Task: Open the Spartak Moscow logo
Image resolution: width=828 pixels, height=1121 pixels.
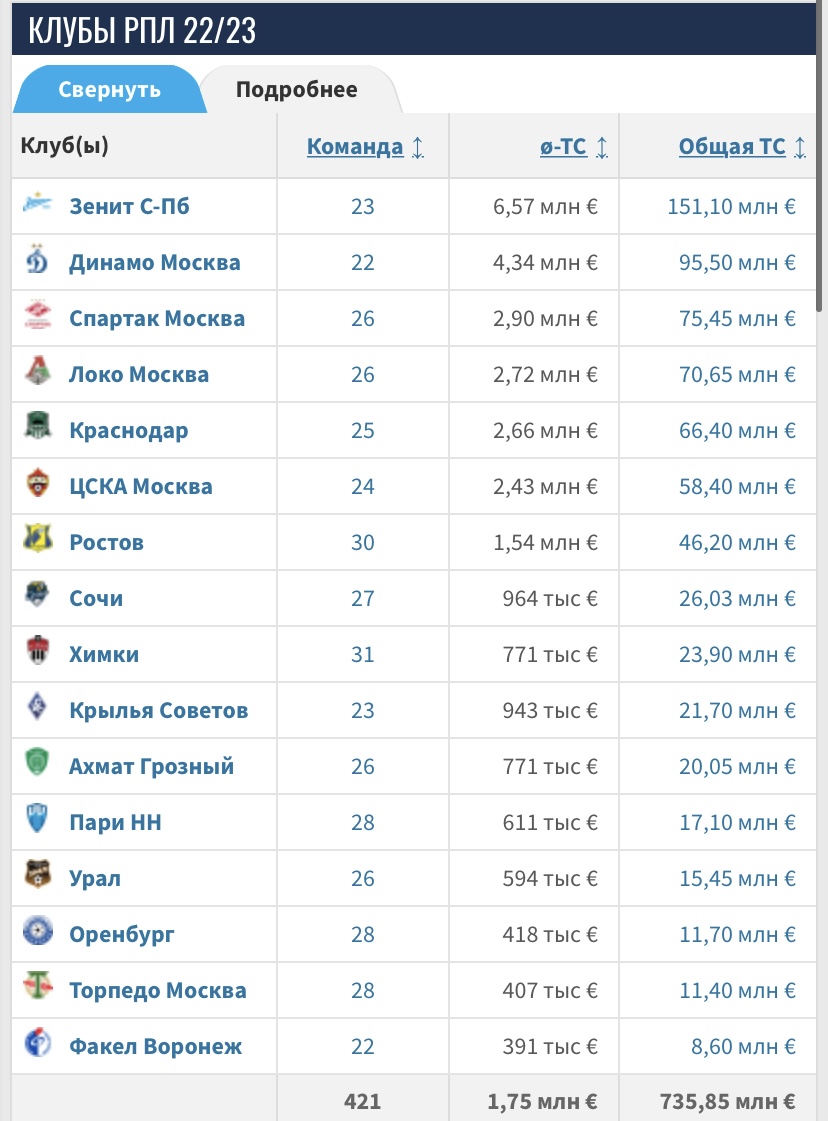Action: 37,316
